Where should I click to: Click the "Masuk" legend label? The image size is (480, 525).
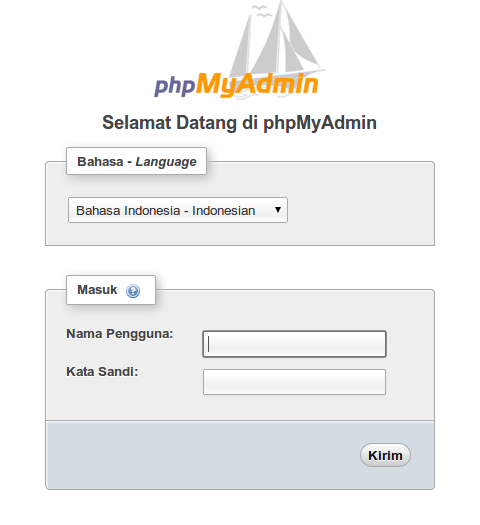click(97, 290)
